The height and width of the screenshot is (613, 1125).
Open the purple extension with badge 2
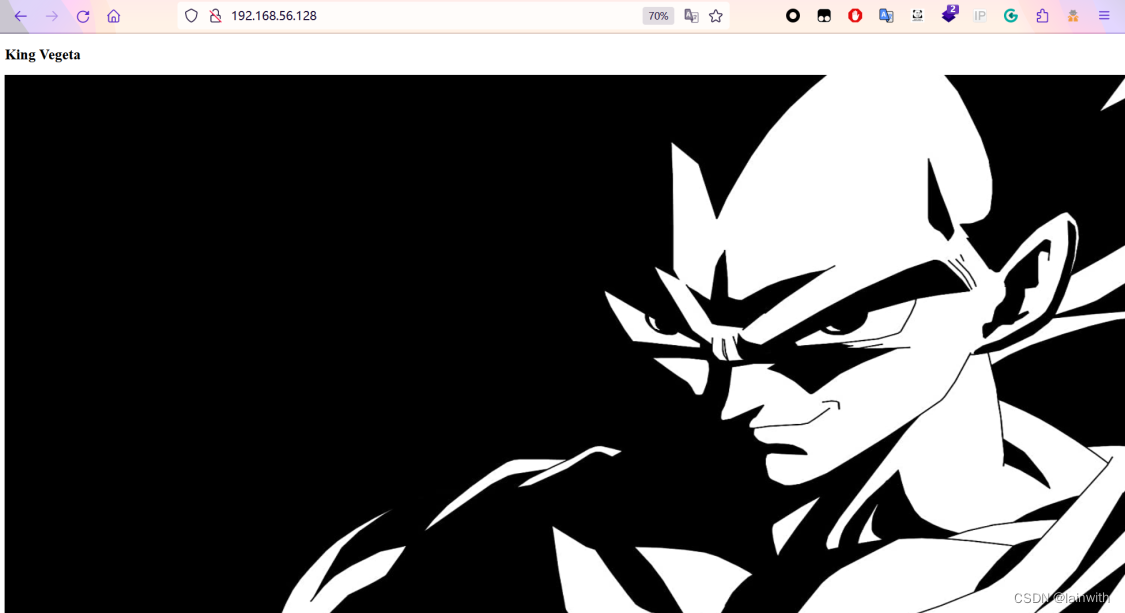tap(949, 14)
